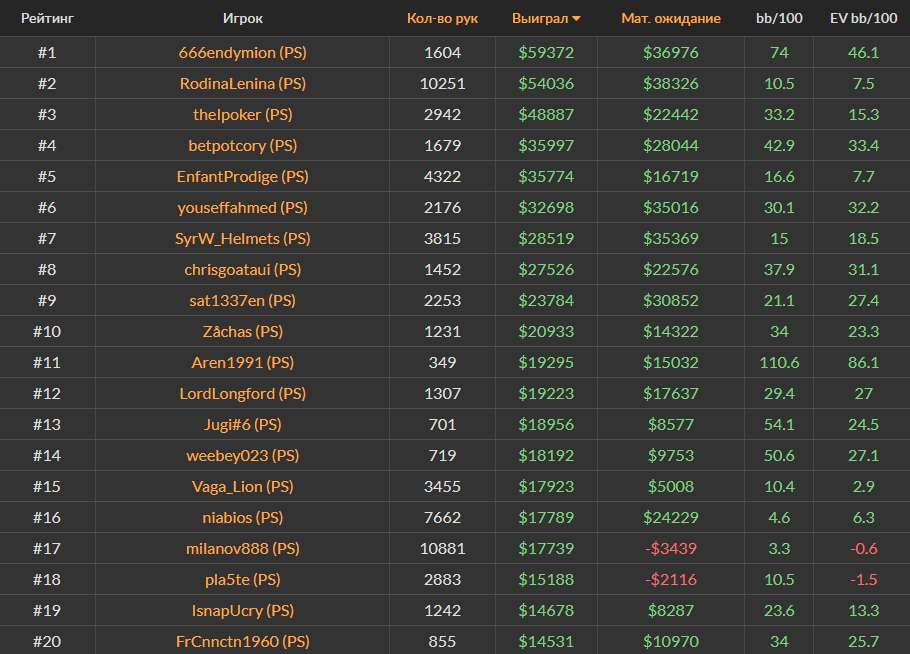Click the sort arrow next to Выиграл

pyautogui.click(x=577, y=19)
